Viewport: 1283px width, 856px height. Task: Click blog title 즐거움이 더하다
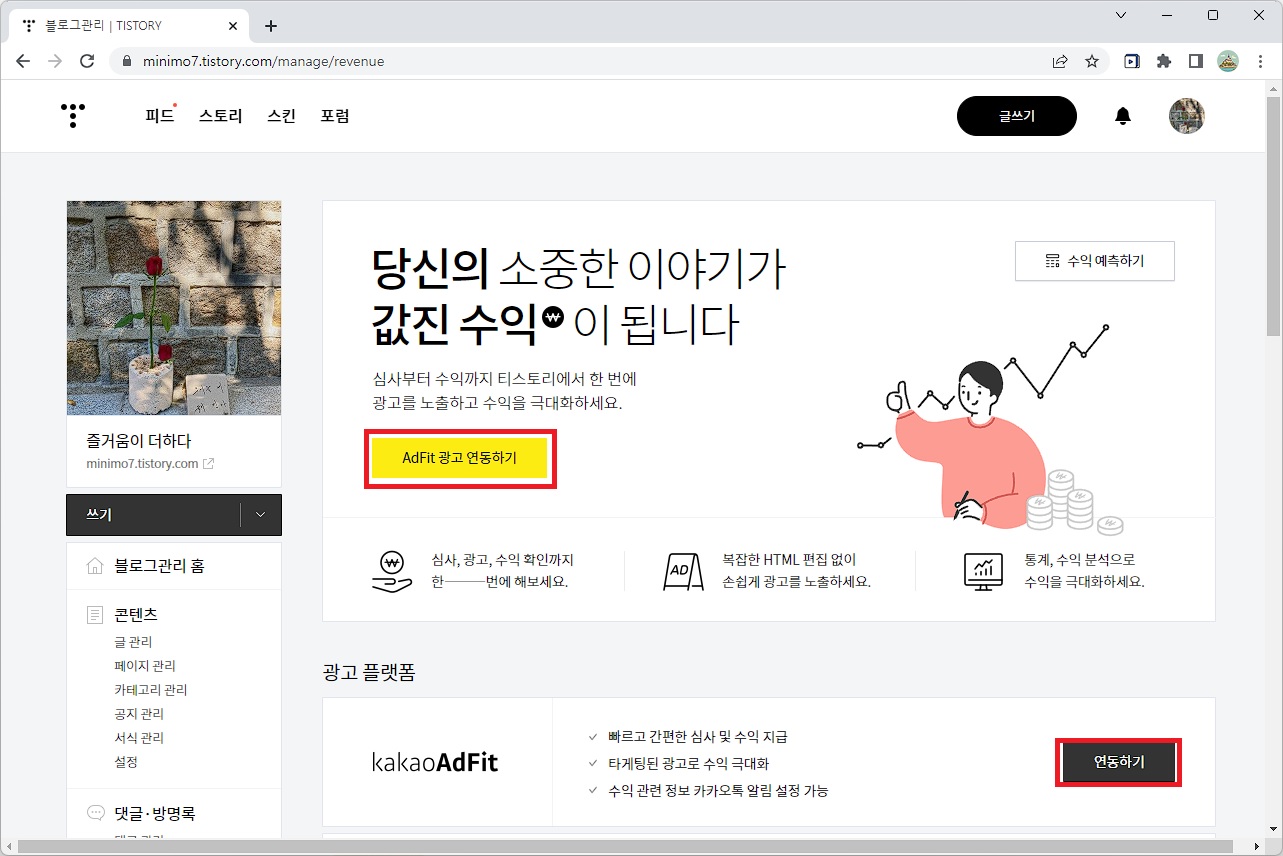139,441
